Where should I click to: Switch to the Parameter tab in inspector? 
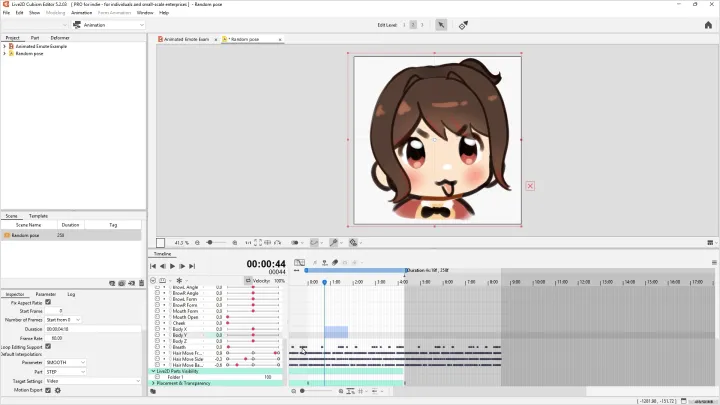pos(45,294)
